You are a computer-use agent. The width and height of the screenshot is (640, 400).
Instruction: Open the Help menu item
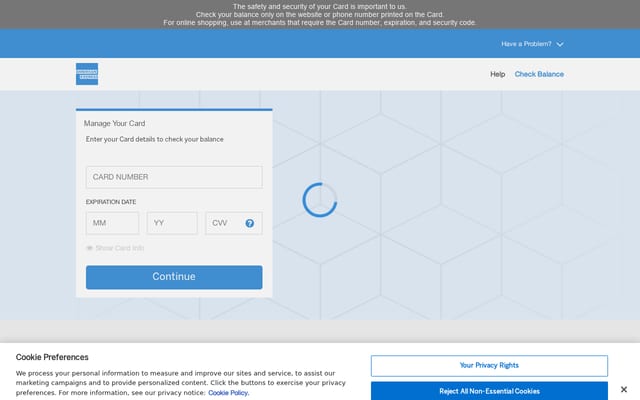[498, 74]
